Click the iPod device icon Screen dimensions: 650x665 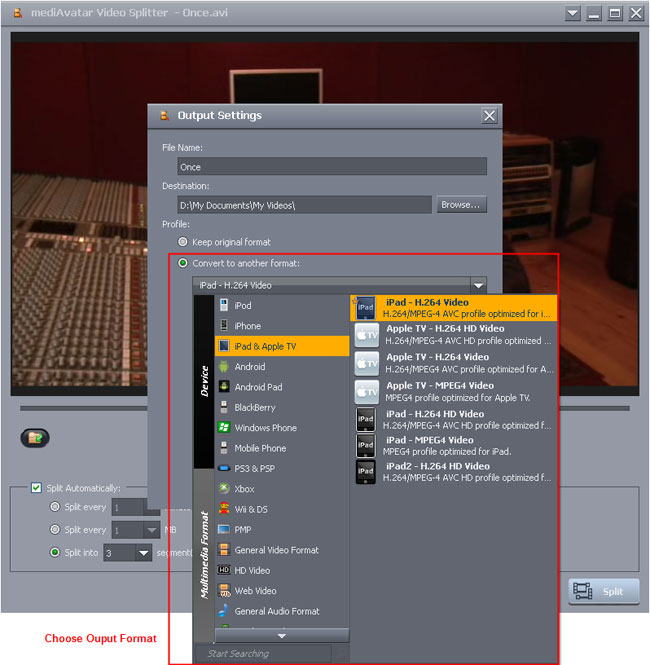pyautogui.click(x=224, y=305)
